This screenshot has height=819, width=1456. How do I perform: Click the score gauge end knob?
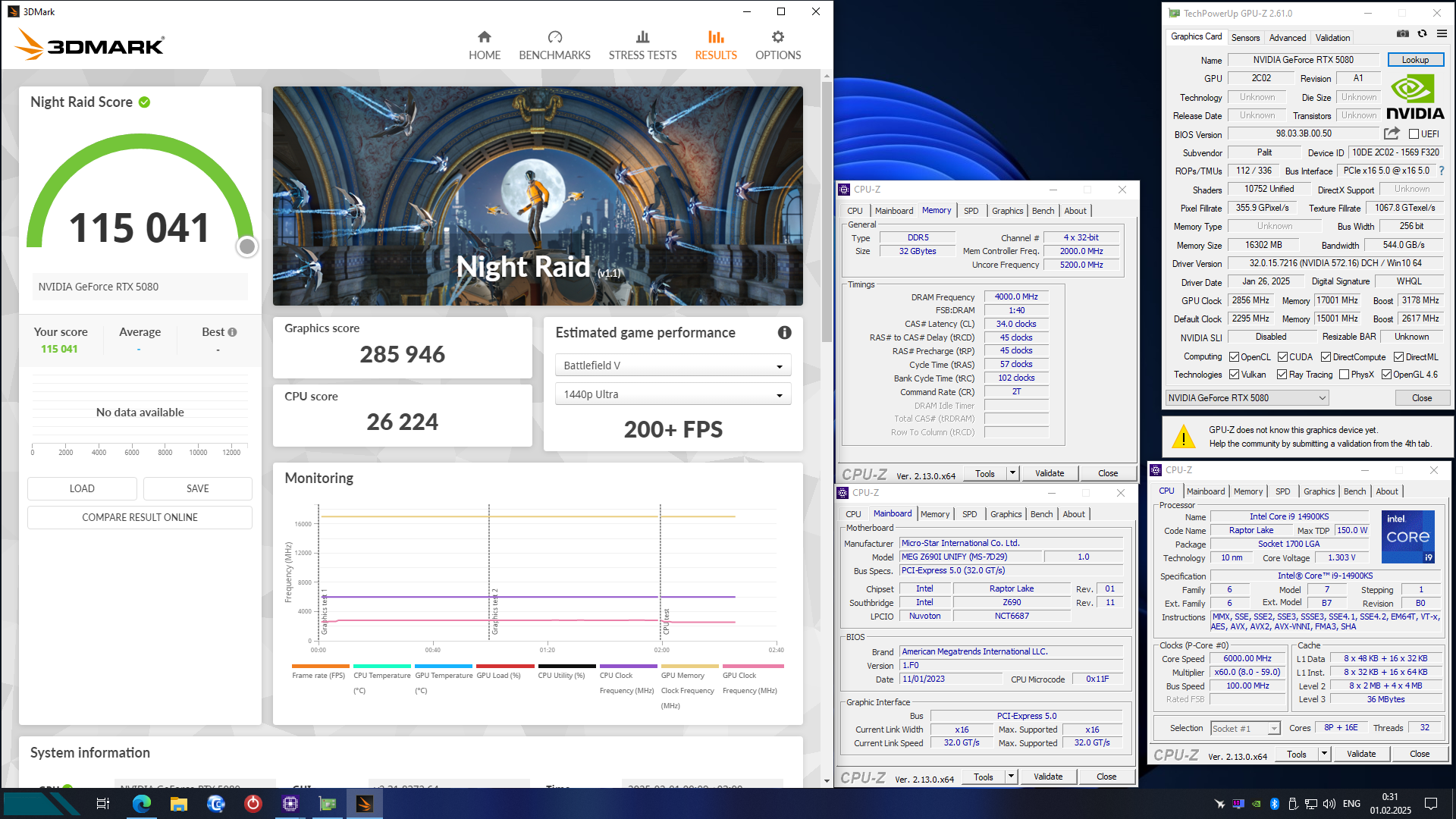[247, 246]
